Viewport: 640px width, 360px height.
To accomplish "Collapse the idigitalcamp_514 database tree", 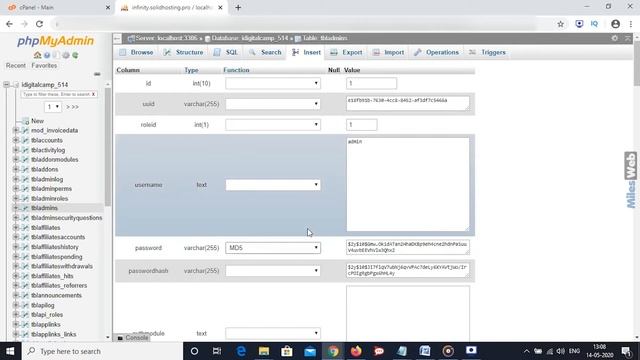I will point(7,84).
